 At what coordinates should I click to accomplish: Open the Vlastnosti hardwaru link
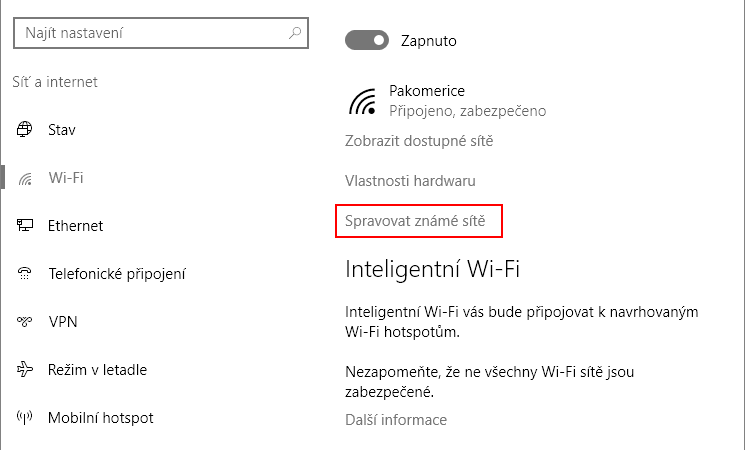tap(410, 181)
